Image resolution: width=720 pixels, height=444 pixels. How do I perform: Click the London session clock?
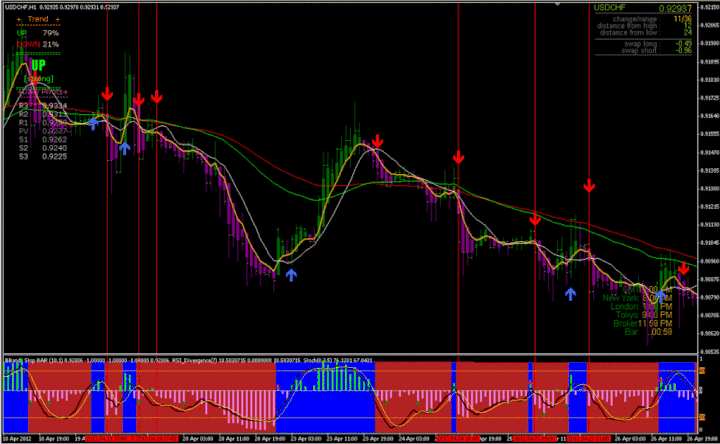(x=641, y=307)
